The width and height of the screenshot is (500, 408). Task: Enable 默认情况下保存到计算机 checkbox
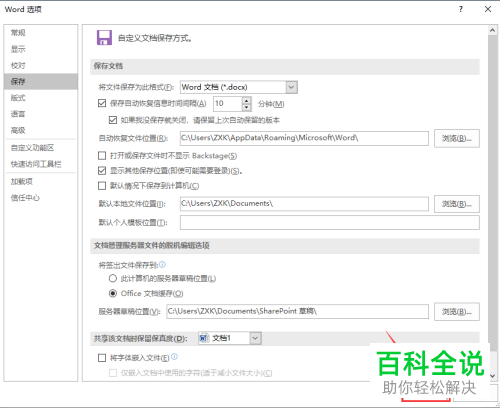click(102, 186)
